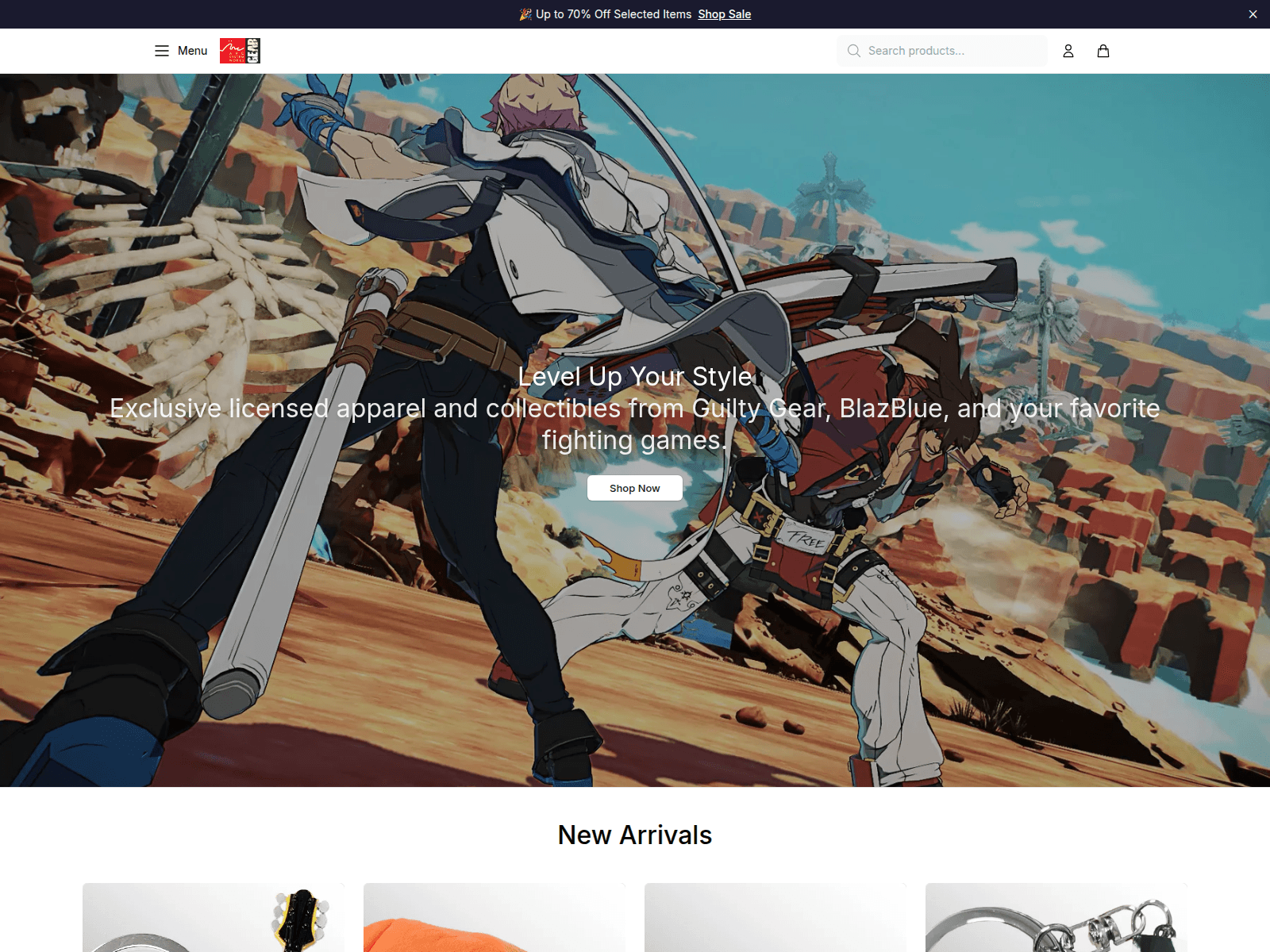
Task: Open the keychain product thumbnail
Action: (1056, 918)
